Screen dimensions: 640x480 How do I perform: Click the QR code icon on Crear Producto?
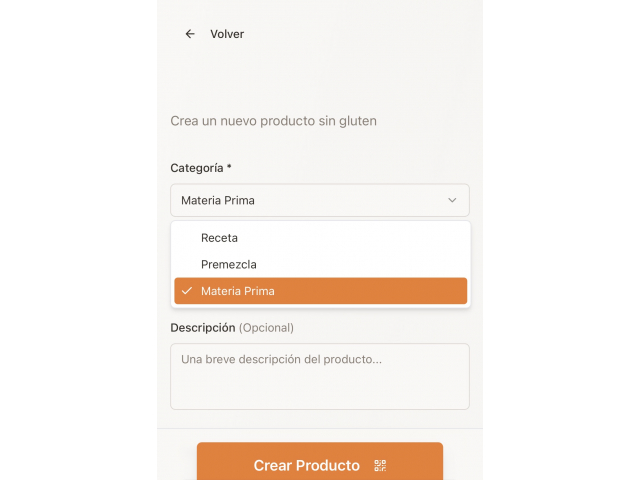point(380,465)
